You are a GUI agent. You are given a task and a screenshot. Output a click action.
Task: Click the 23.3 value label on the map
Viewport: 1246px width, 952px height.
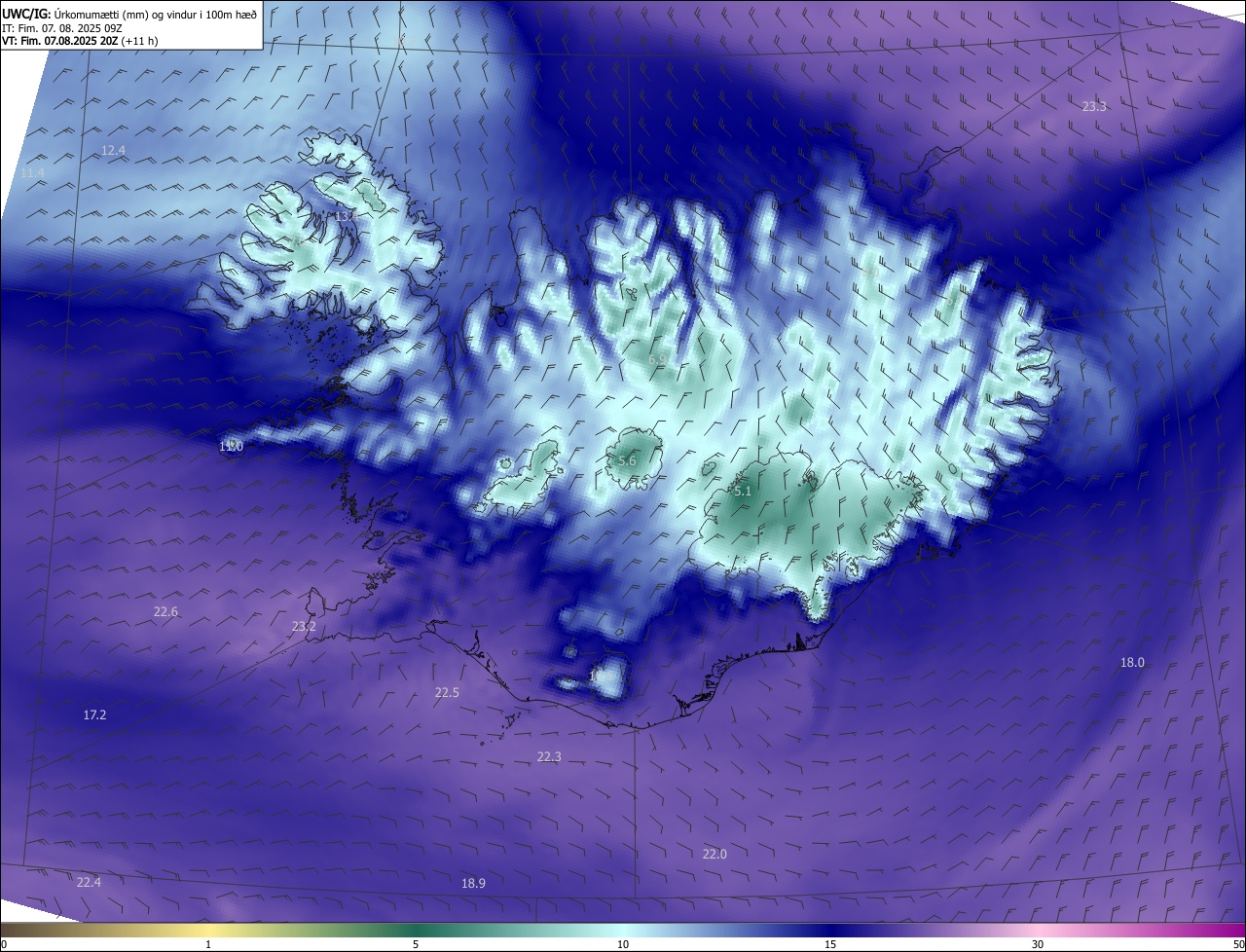click(x=1094, y=106)
